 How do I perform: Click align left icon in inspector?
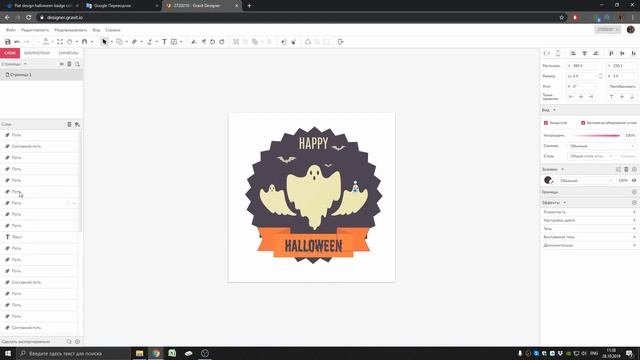pos(573,53)
